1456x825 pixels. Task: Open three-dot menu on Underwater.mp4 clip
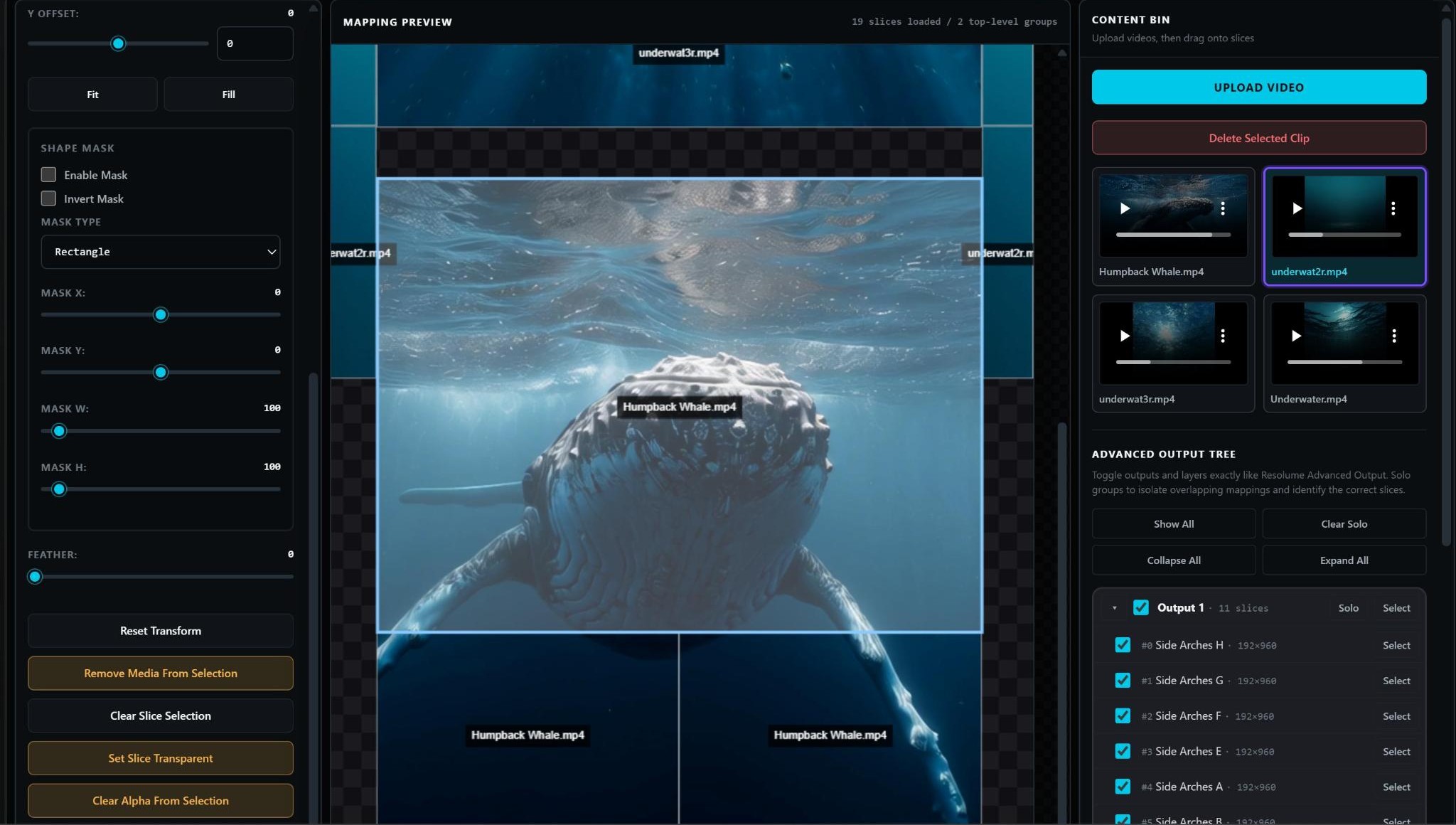point(1394,336)
